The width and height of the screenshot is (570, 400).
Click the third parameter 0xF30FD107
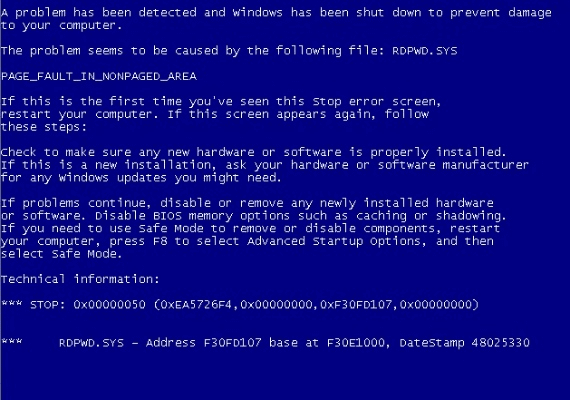(356, 304)
